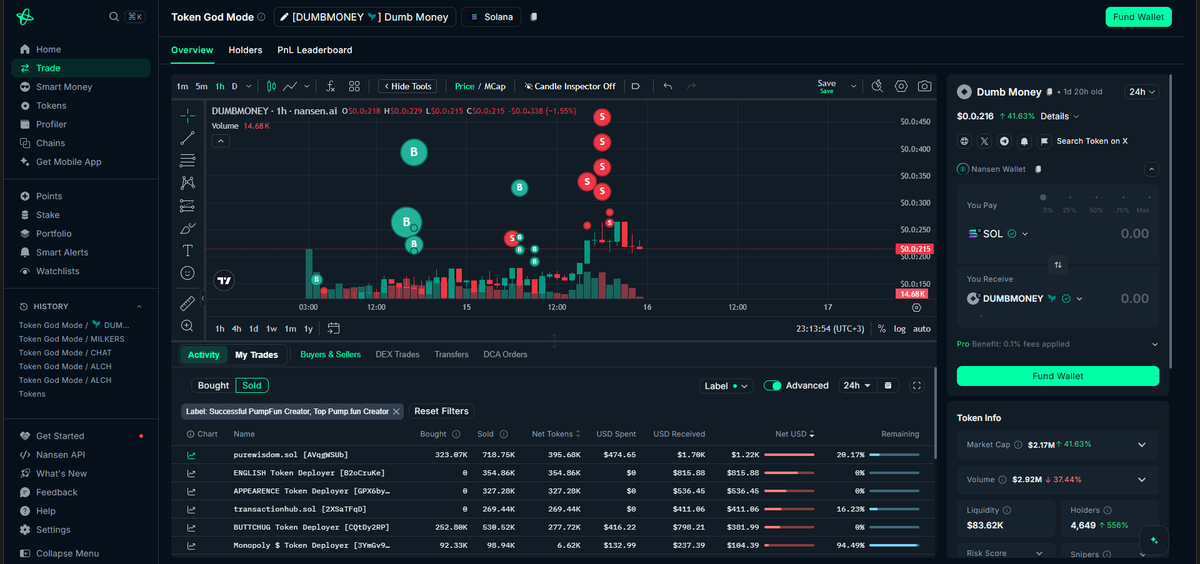The height and width of the screenshot is (564, 1200).
Task: Activate the zoom in tool
Action: [187, 326]
